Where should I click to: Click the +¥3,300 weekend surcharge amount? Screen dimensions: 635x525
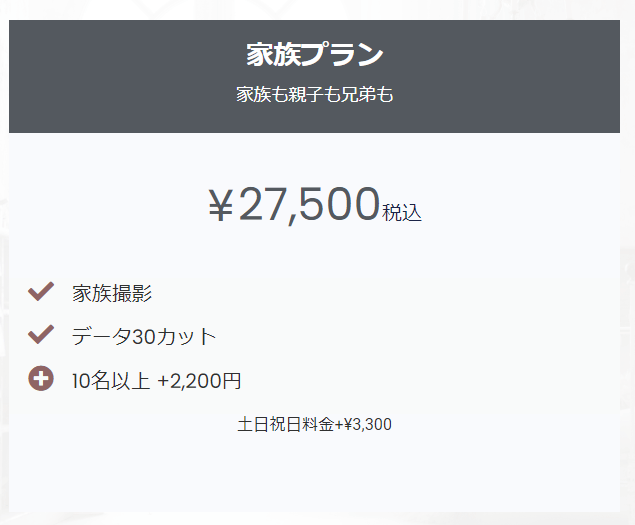coord(363,425)
